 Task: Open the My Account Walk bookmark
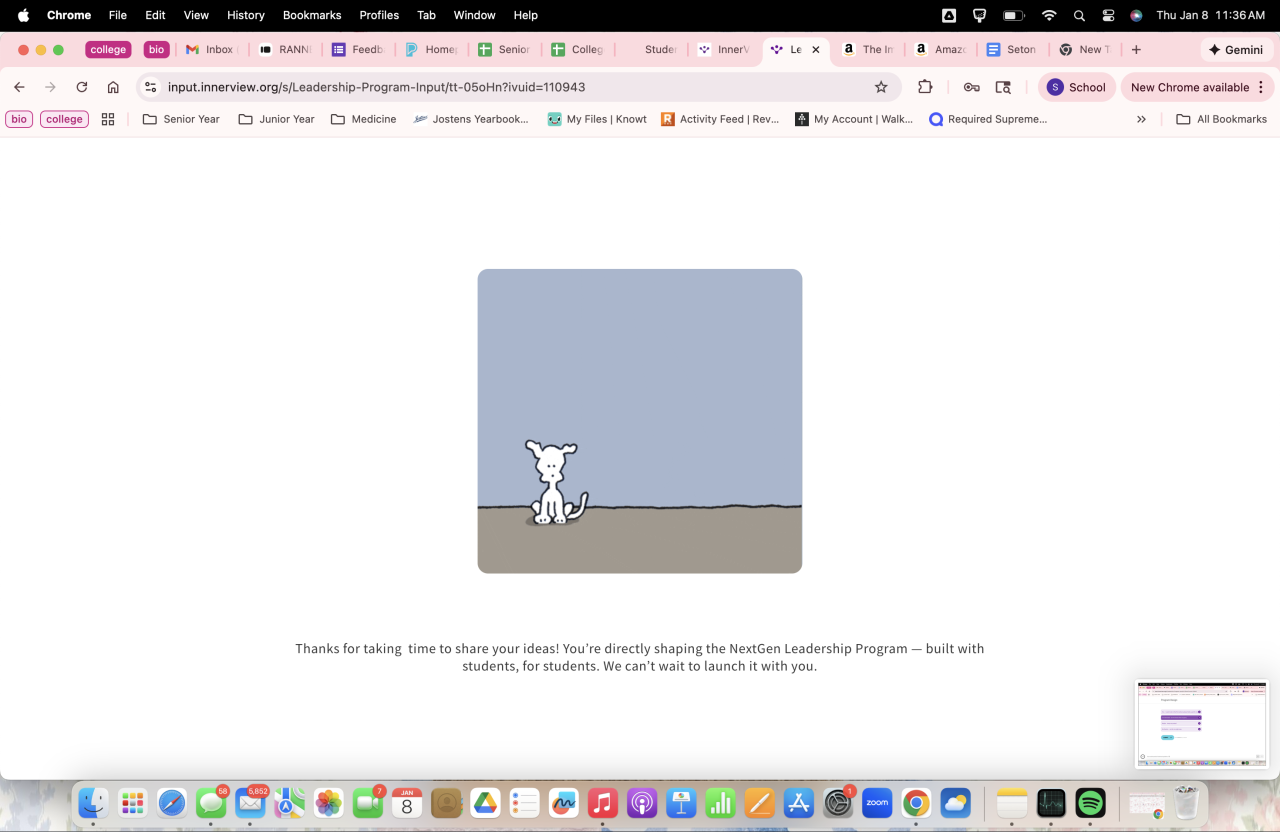pyautogui.click(x=854, y=119)
